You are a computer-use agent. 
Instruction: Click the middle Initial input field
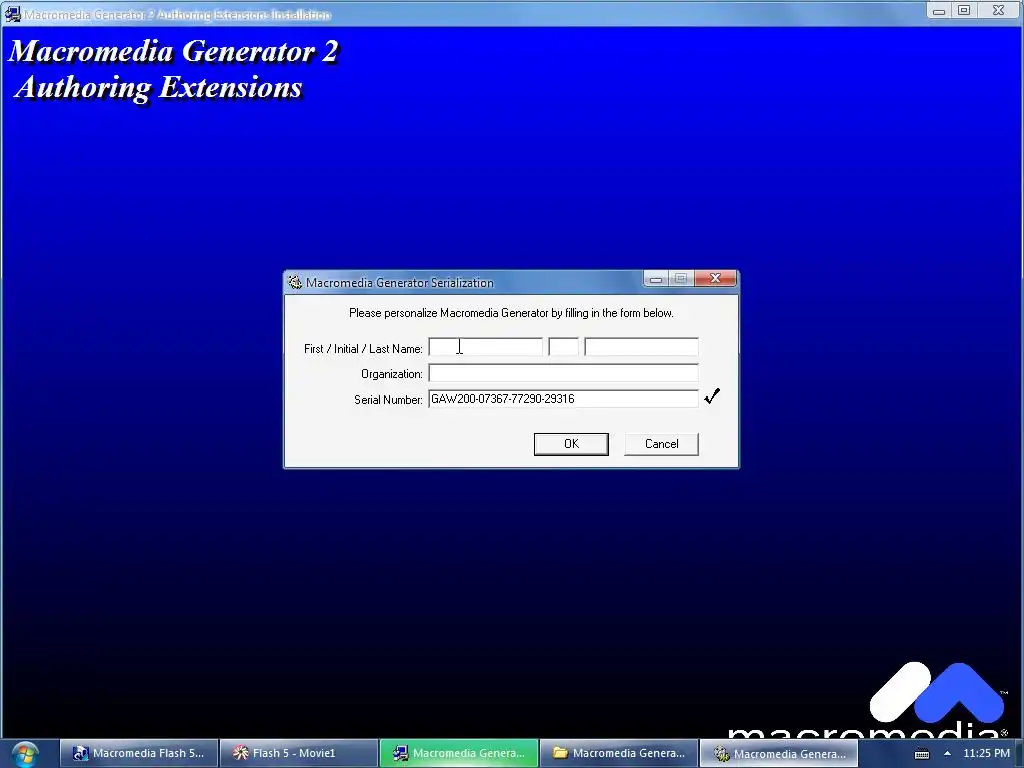tap(564, 347)
